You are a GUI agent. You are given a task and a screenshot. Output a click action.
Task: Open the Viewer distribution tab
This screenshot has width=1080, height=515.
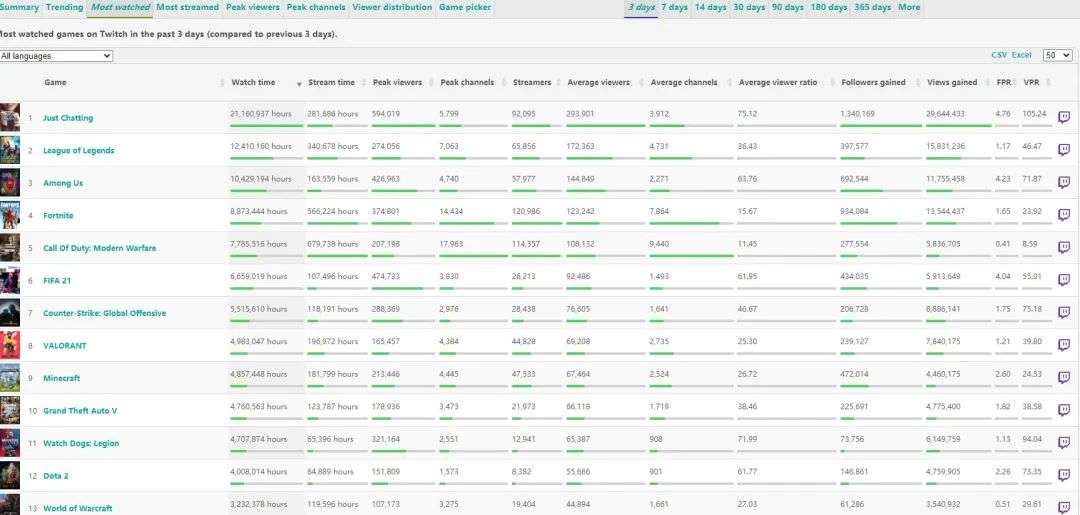pyautogui.click(x=392, y=8)
